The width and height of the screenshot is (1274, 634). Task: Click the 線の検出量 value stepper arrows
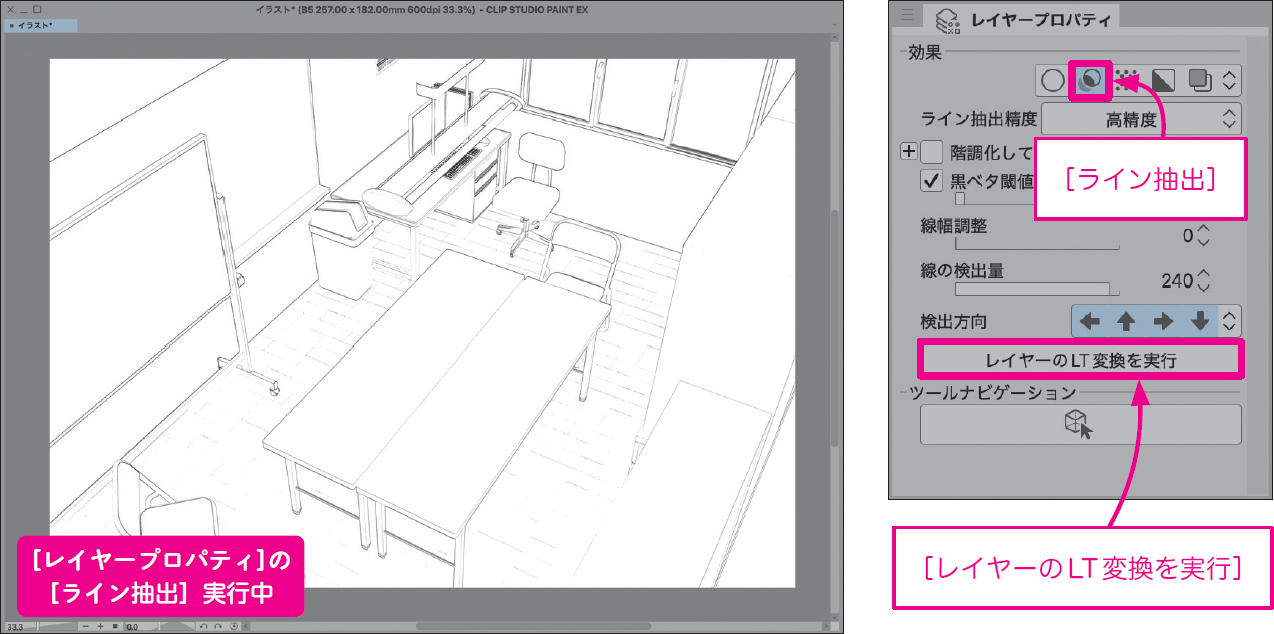coord(1204,281)
